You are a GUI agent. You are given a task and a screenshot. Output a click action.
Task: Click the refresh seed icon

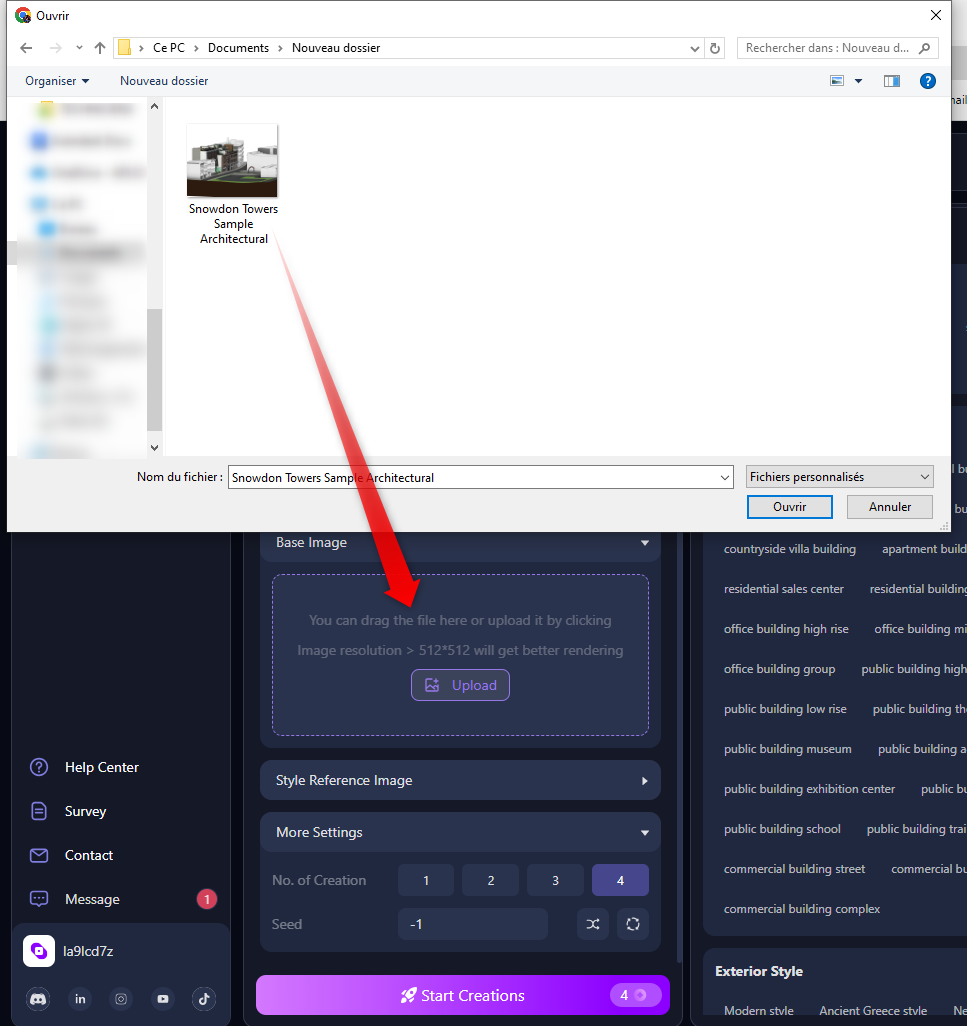click(633, 924)
